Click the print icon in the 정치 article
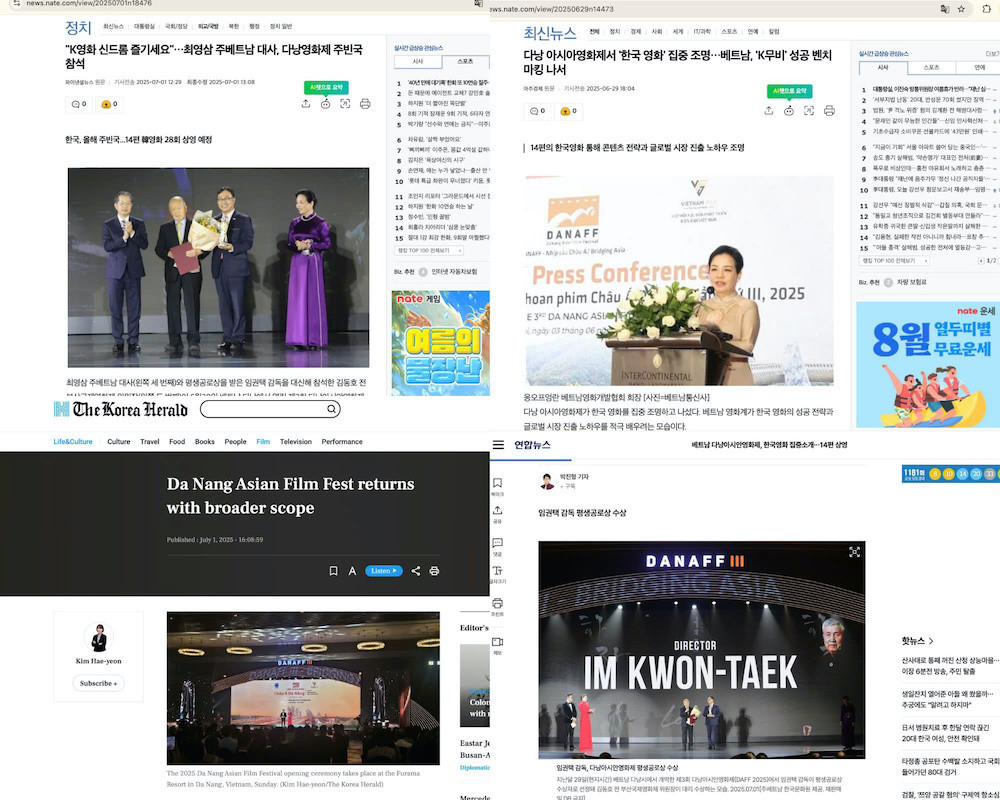 (x=365, y=104)
